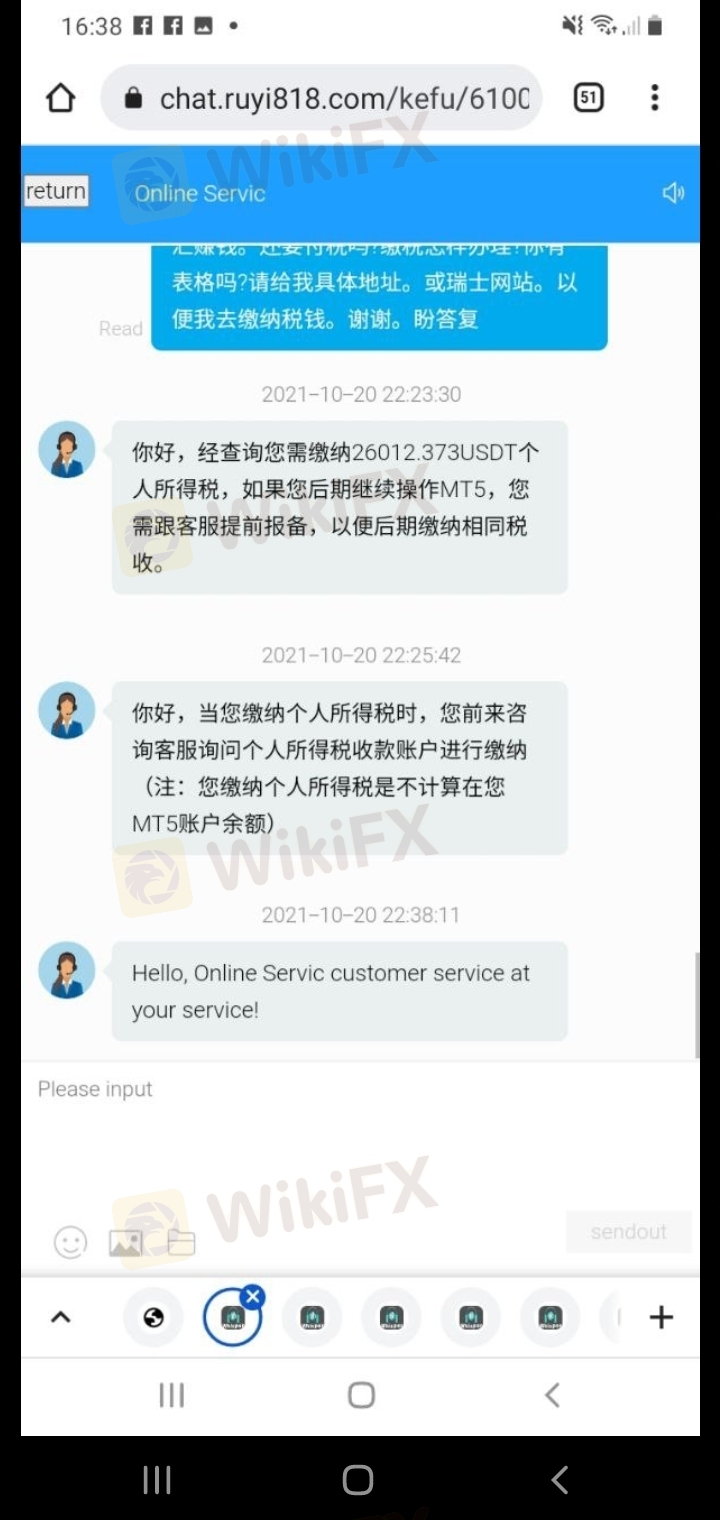
Task: Close the active tab with blue X
Action: click(253, 1297)
